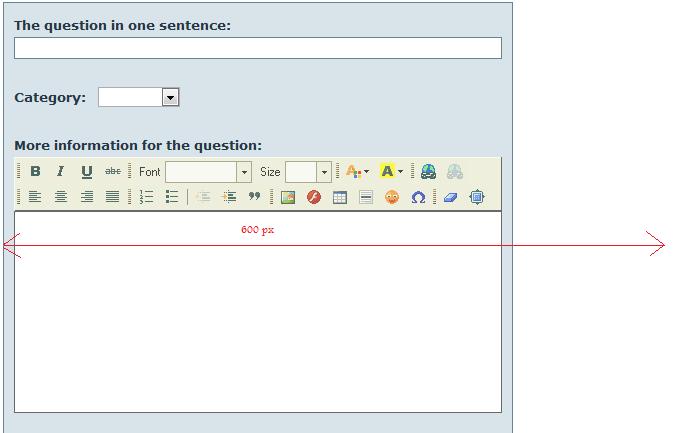Toggle bold formatting
The height and width of the screenshot is (433, 676).
pos(35,172)
